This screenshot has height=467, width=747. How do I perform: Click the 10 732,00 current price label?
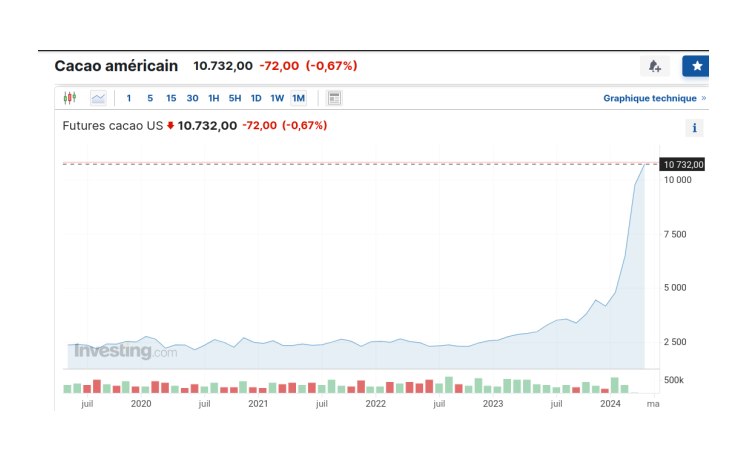(x=683, y=164)
